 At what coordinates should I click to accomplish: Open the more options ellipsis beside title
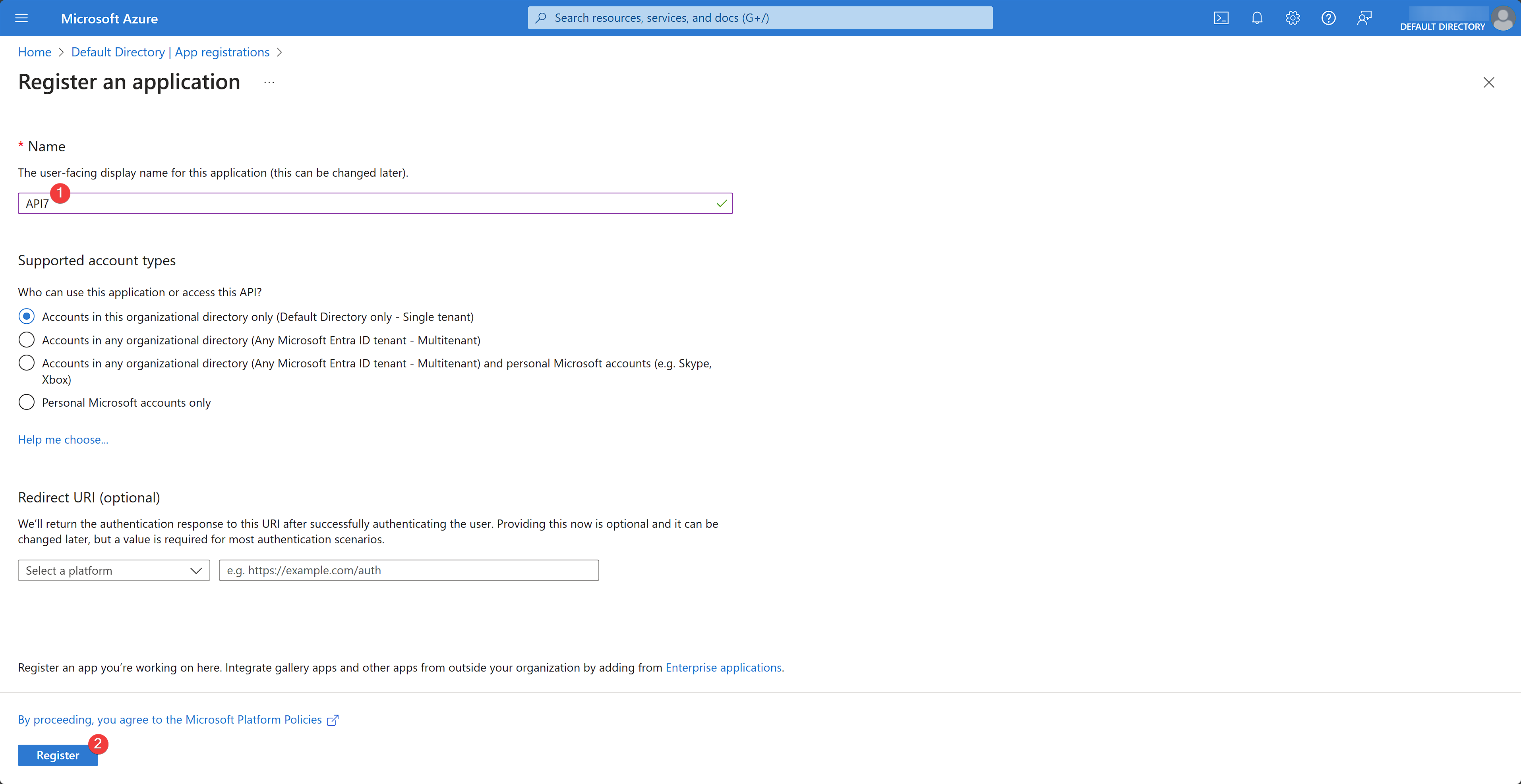[x=269, y=83]
